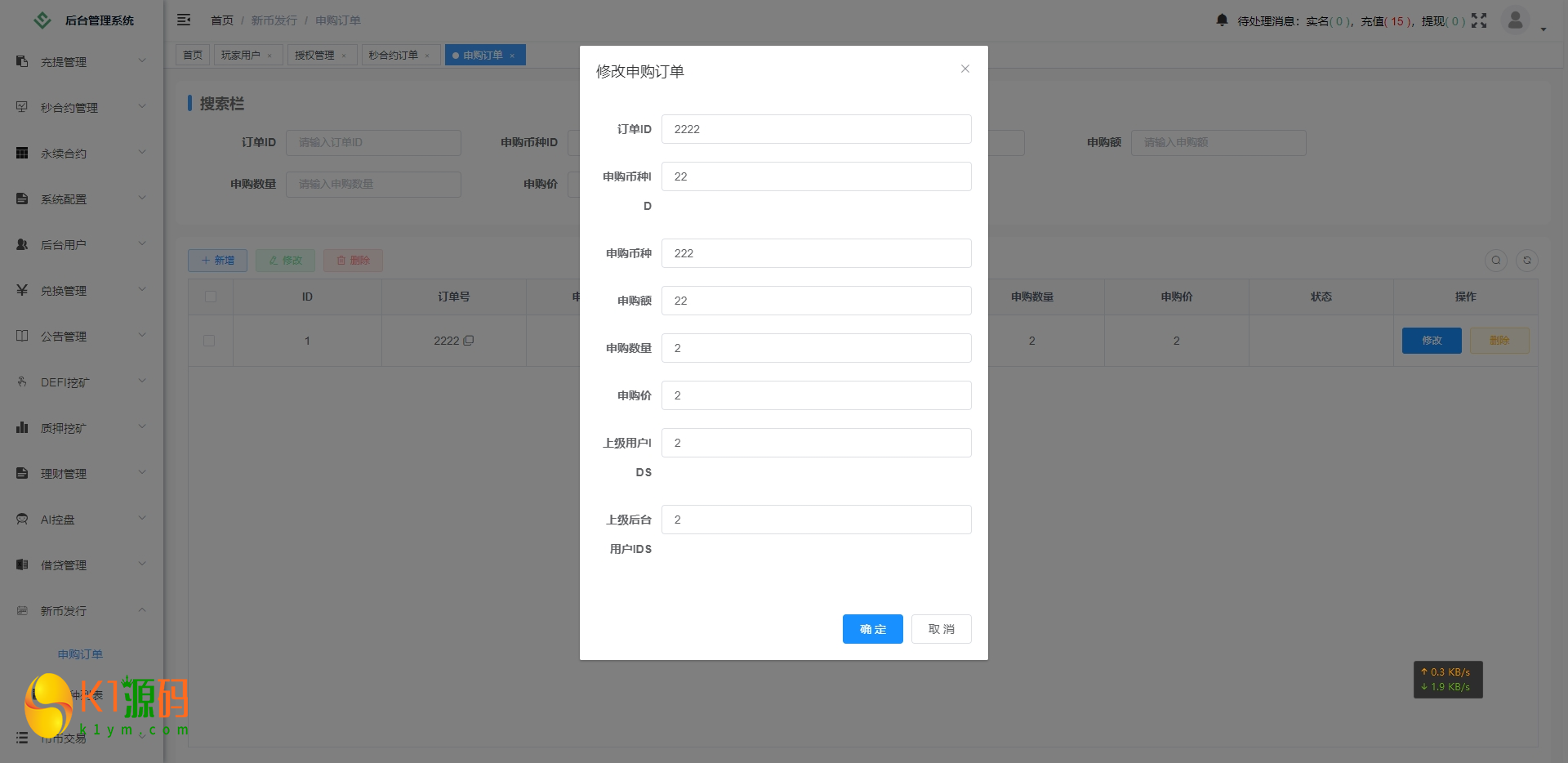Click the 公告管理 book icon
Screen dimensions: 1568x763
pos(22,336)
